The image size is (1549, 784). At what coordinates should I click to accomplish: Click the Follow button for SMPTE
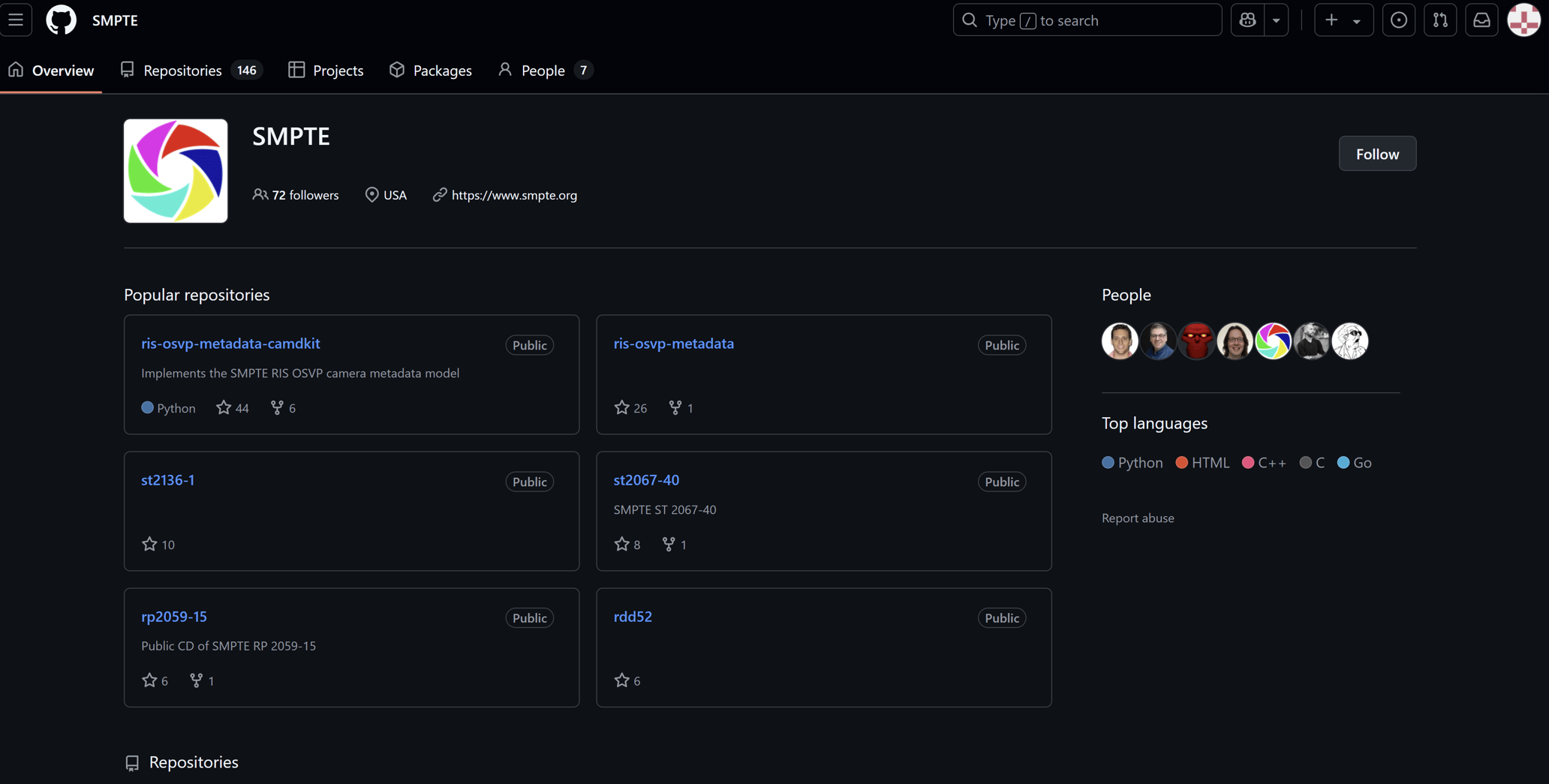tap(1377, 153)
